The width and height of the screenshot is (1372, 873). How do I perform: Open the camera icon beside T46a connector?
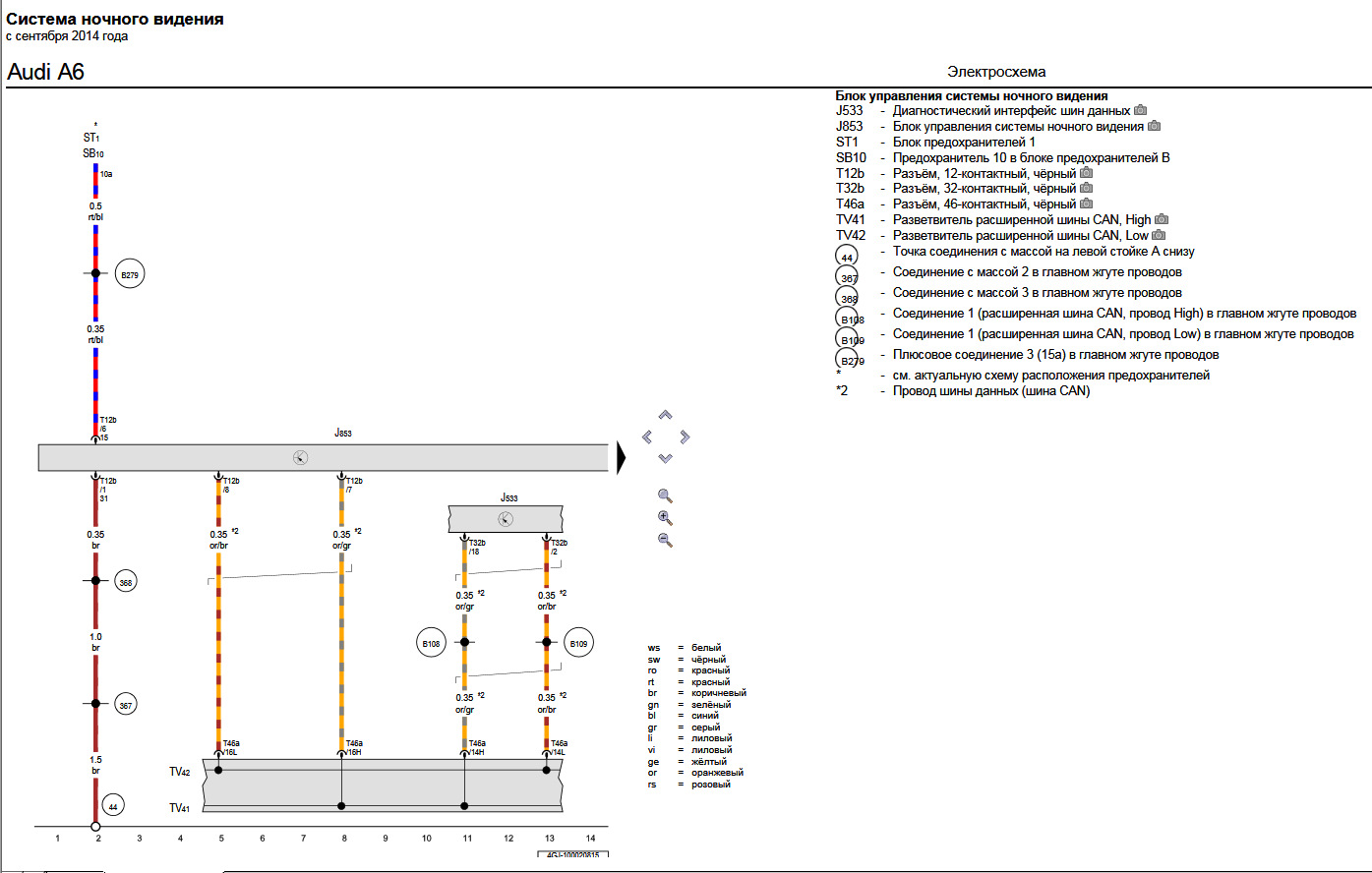click(1087, 204)
